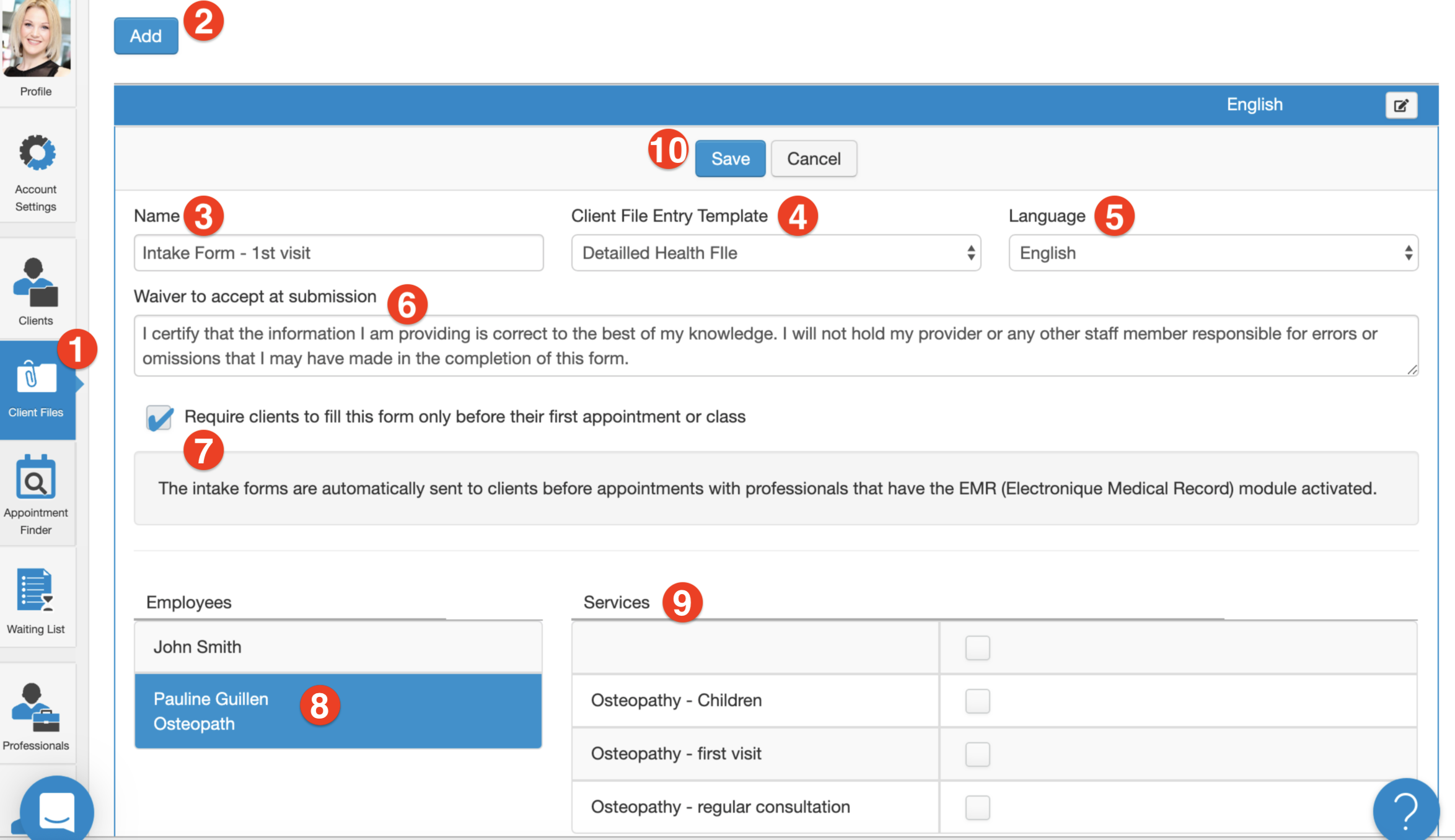
Task: Click the Services column heading
Action: point(616,602)
